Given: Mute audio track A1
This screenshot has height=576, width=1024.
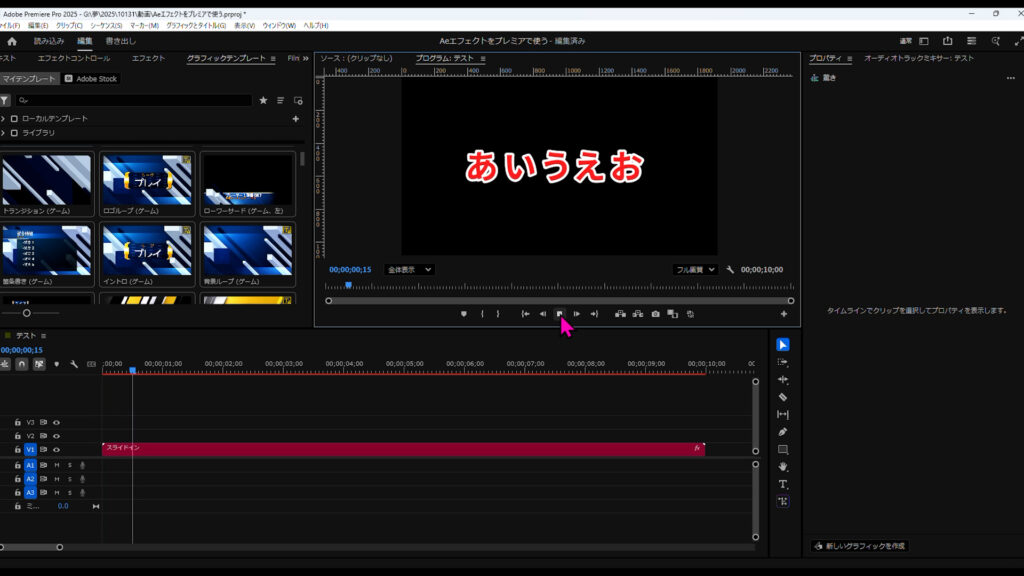Looking at the screenshot, I should pos(56,465).
